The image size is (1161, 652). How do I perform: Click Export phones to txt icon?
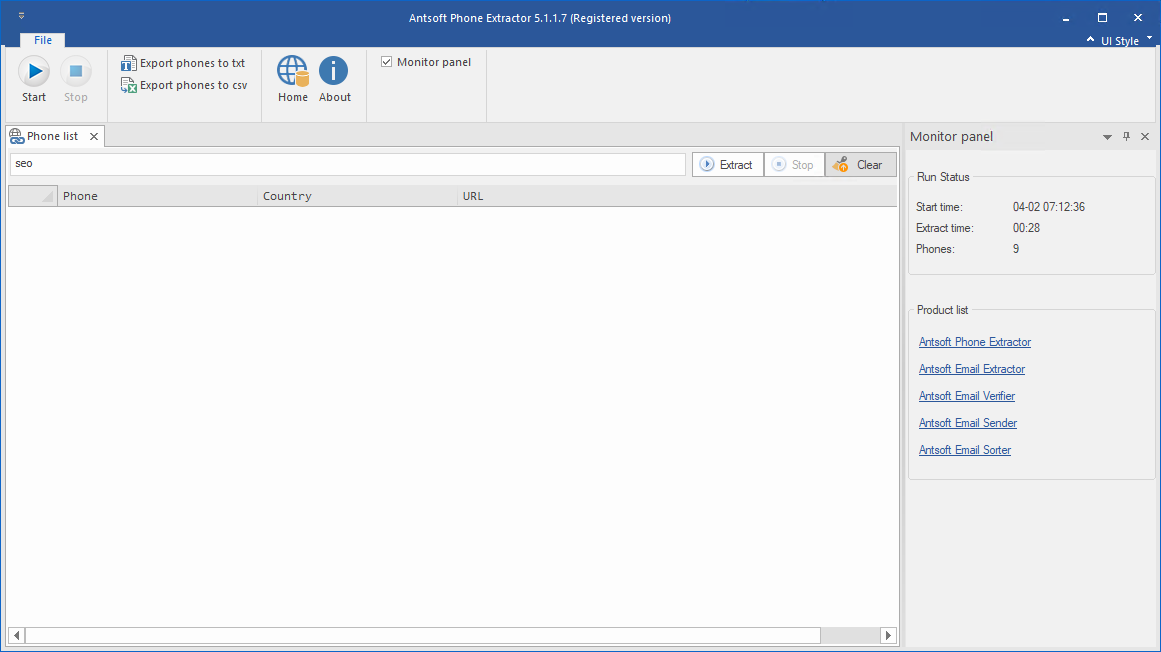tap(128, 63)
